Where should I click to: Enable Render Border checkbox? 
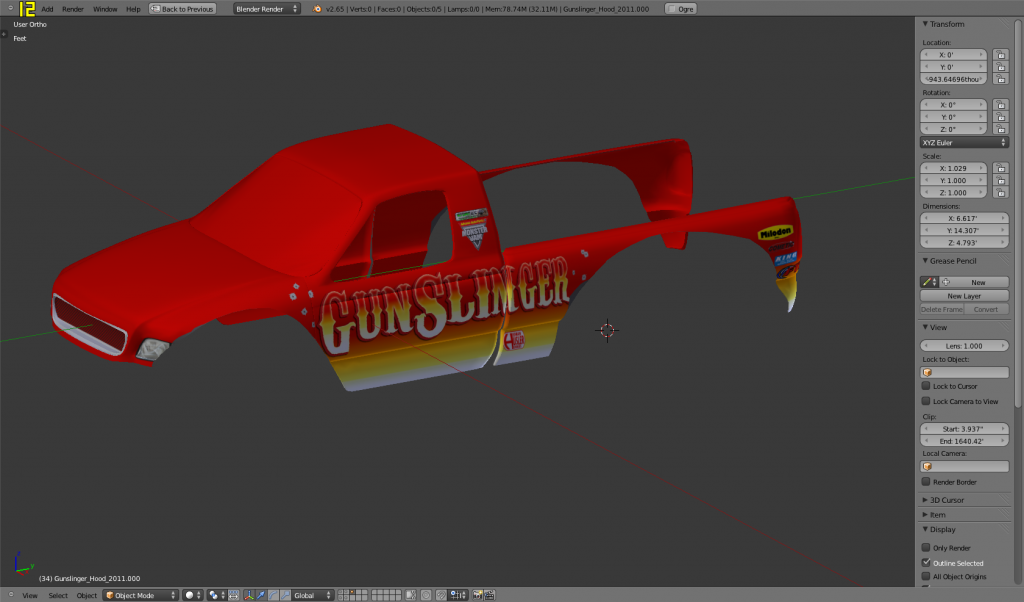point(925,482)
